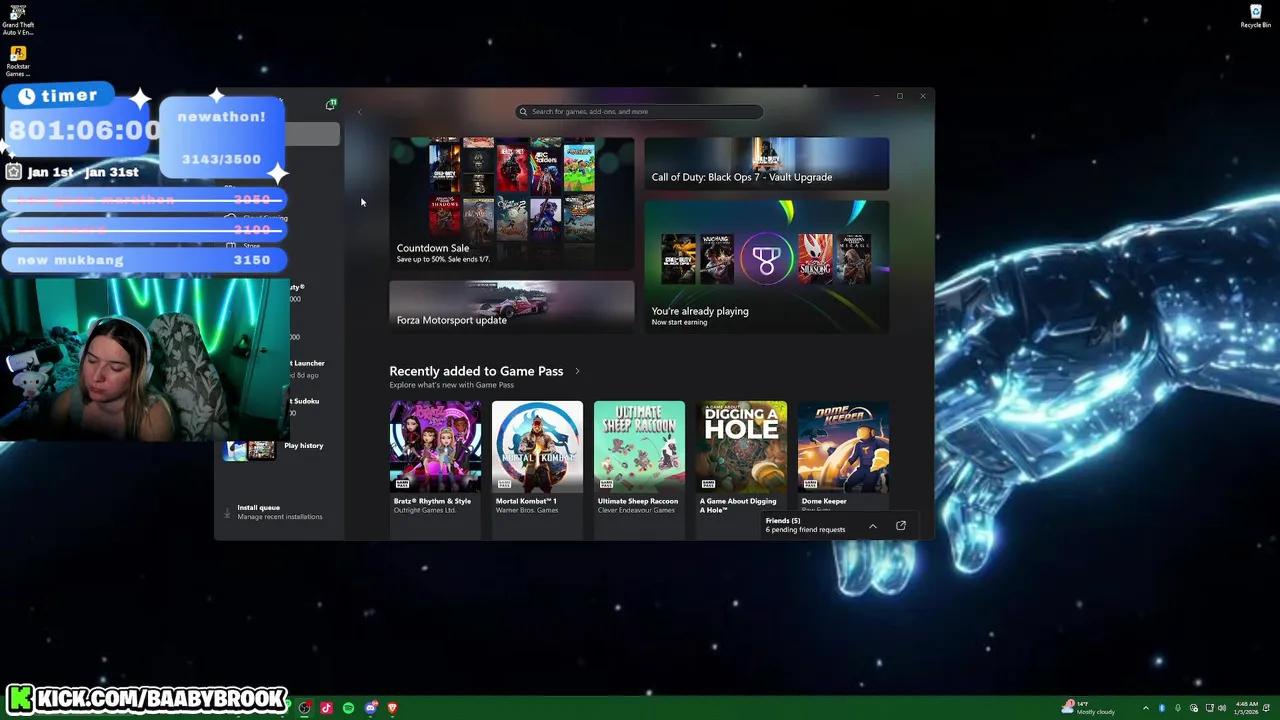
Task: Click the rewards medal icon
Action: pos(766,260)
